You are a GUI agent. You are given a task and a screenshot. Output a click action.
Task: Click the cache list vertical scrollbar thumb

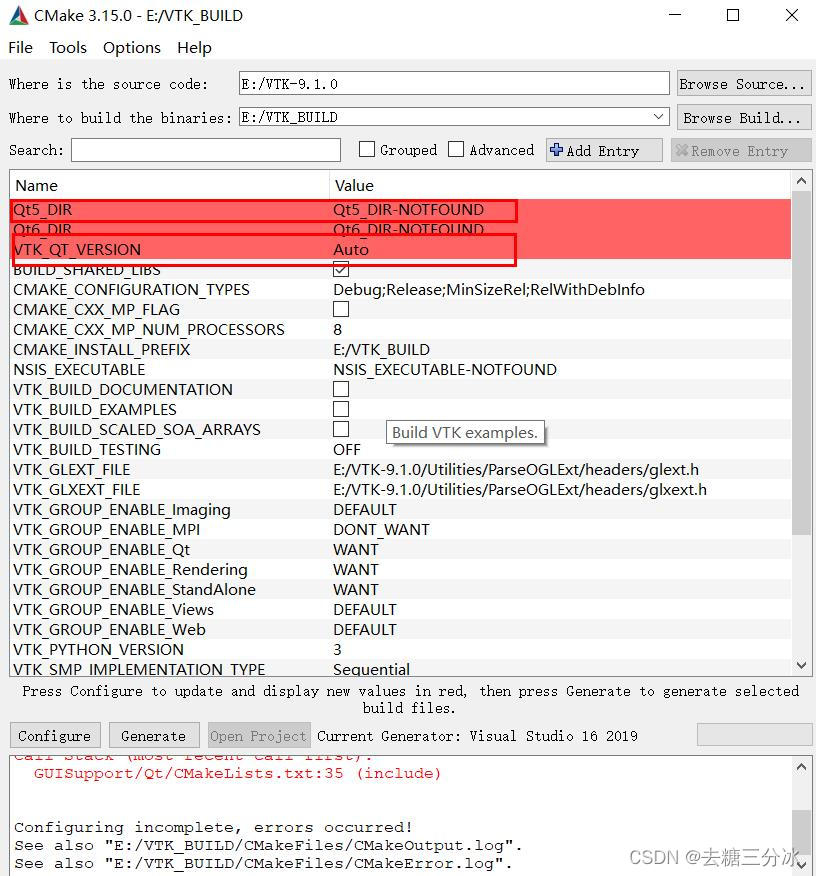pos(801,363)
